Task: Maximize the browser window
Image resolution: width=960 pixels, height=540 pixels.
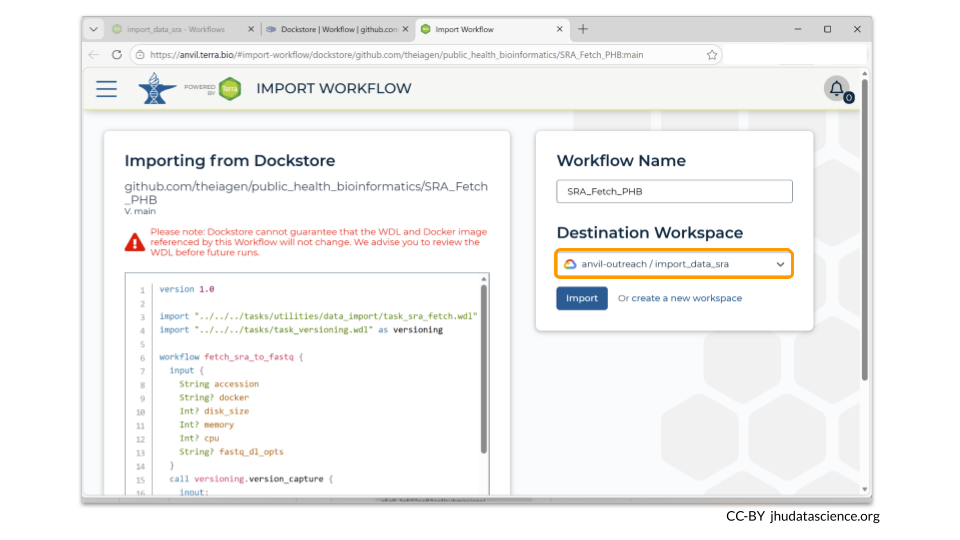Action: pyautogui.click(x=827, y=29)
